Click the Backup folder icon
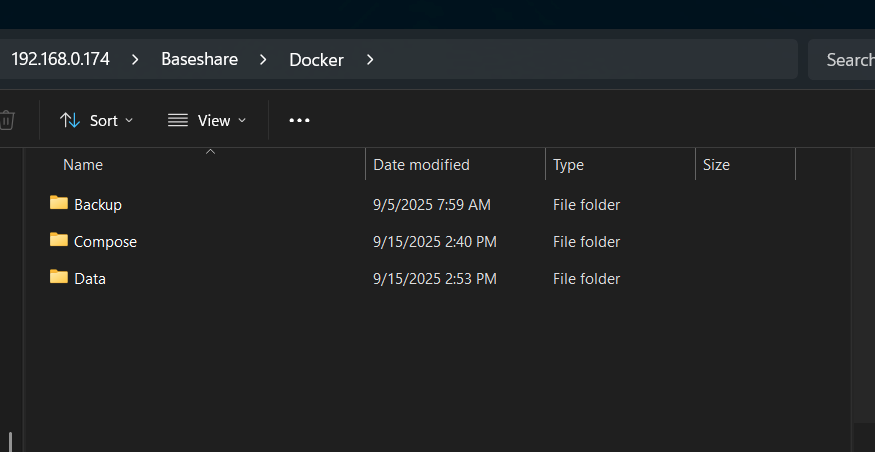 click(58, 204)
